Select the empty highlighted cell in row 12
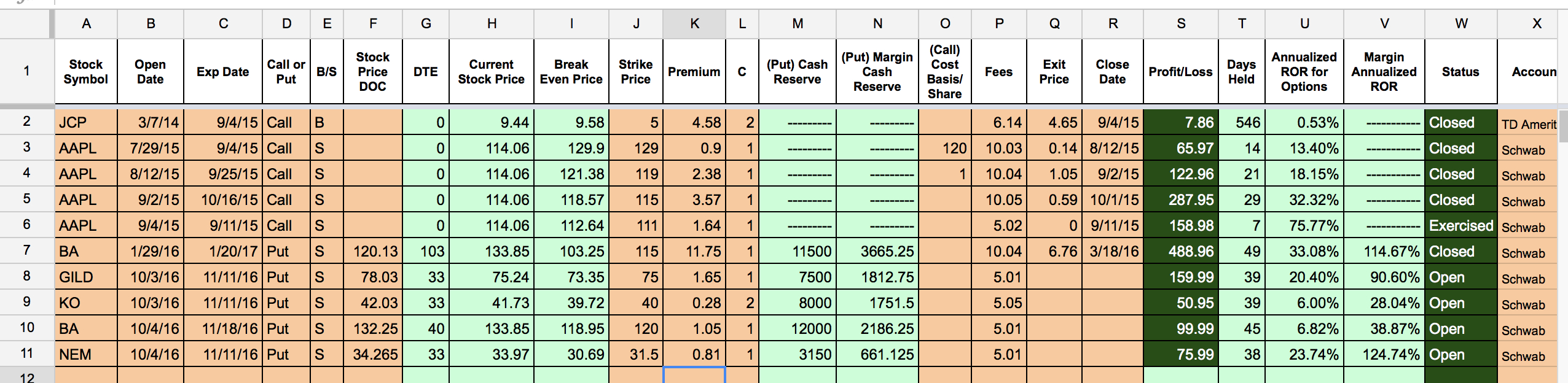1568x383 pixels. click(x=694, y=376)
